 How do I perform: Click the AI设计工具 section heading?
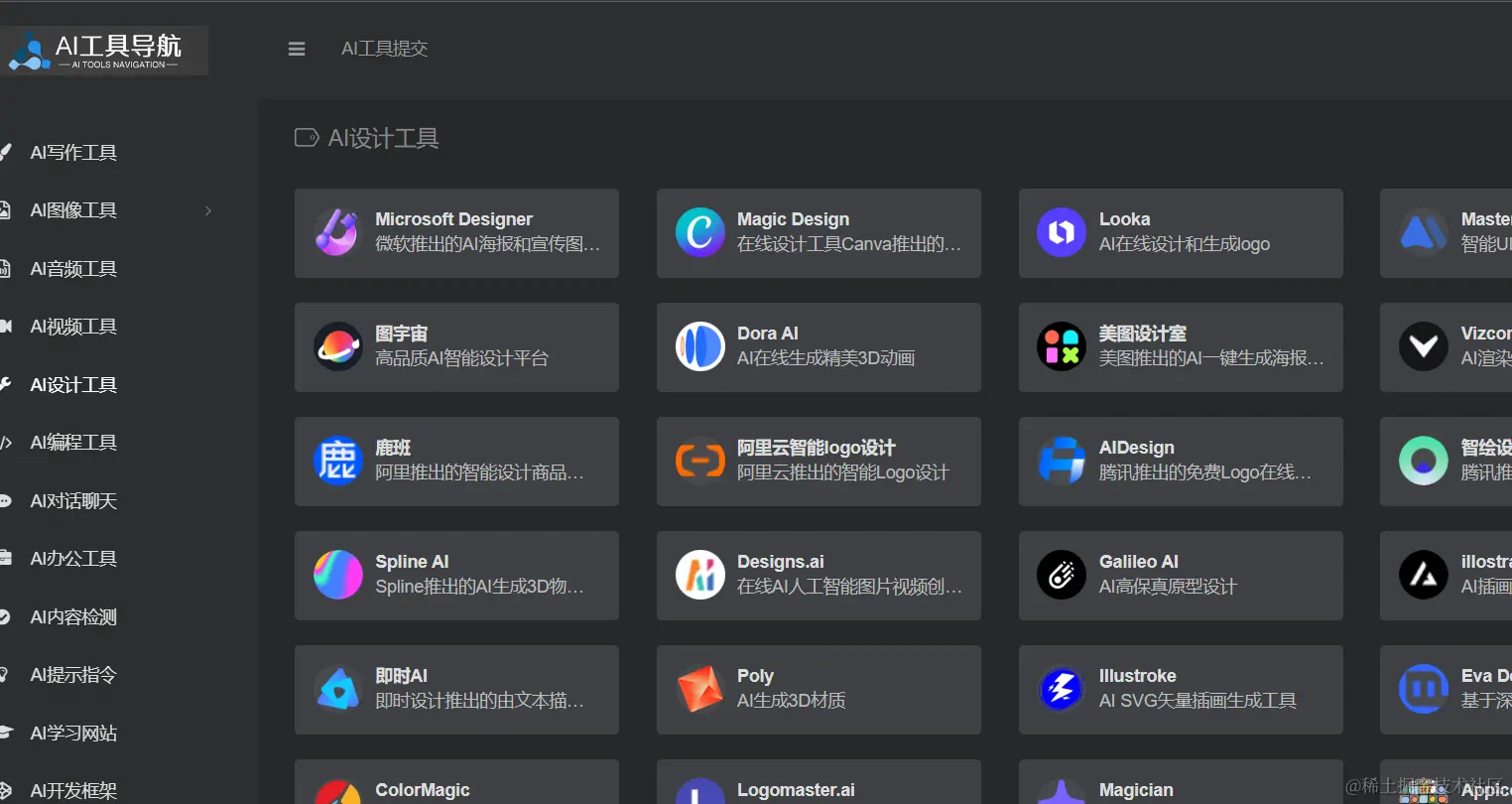(x=383, y=138)
